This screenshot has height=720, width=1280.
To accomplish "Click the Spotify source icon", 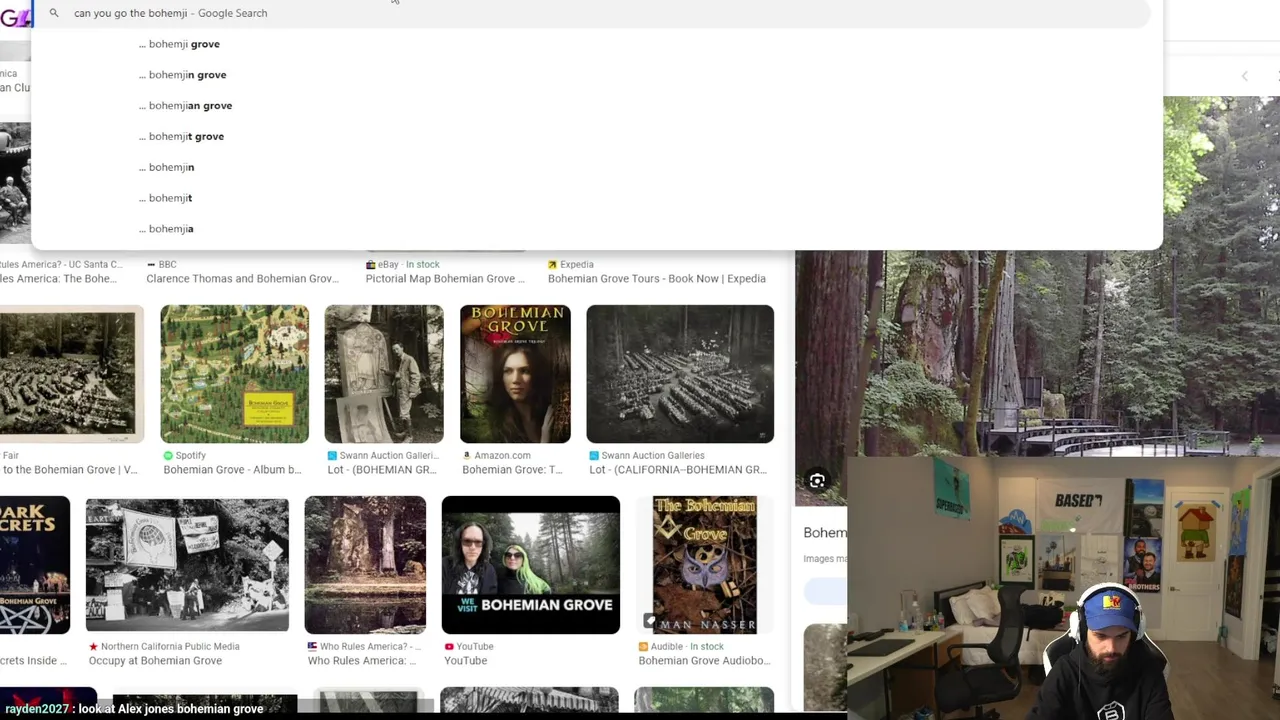I will pos(168,456).
